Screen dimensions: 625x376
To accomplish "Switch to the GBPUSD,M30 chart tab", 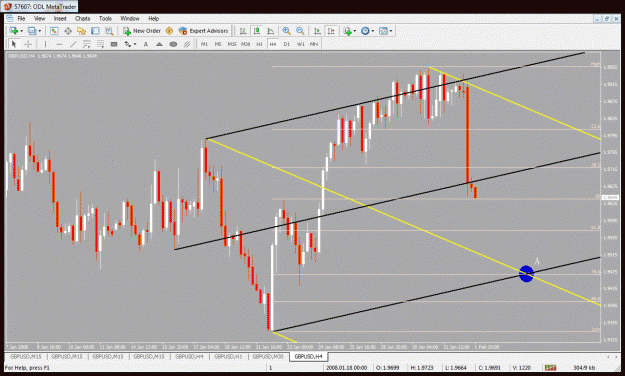I will 268,356.
